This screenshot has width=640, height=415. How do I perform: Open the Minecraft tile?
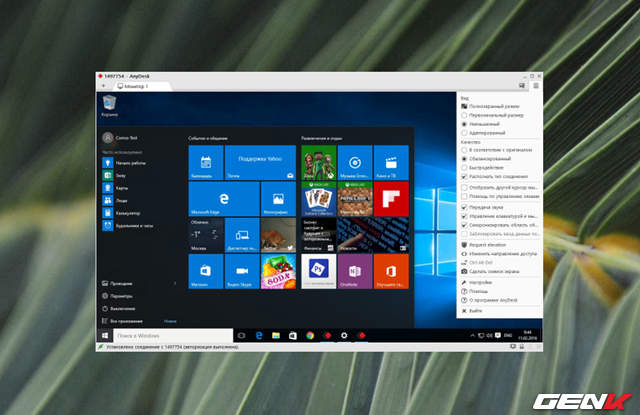pyautogui.click(x=355, y=199)
